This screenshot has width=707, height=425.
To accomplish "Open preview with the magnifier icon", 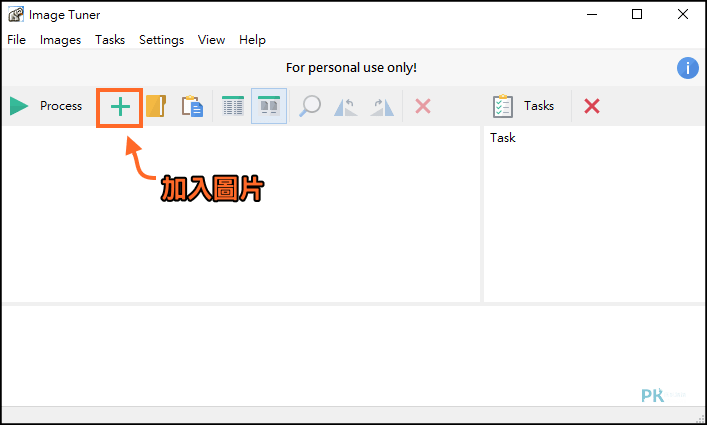I will tap(310, 106).
